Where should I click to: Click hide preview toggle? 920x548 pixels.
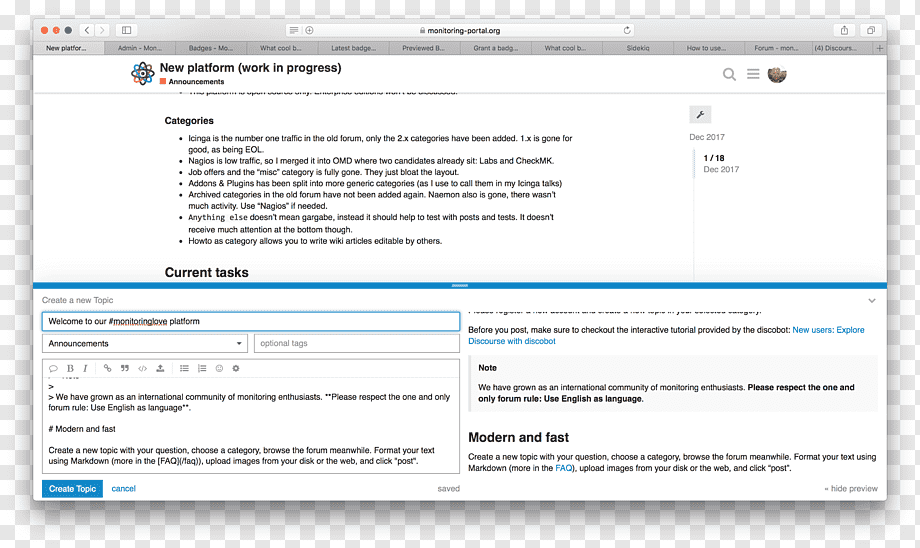[x=851, y=488]
